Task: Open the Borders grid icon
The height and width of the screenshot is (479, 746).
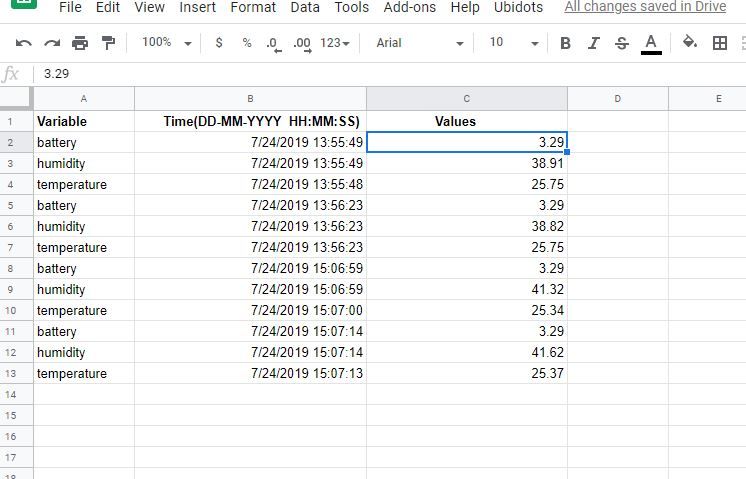Action: point(720,43)
